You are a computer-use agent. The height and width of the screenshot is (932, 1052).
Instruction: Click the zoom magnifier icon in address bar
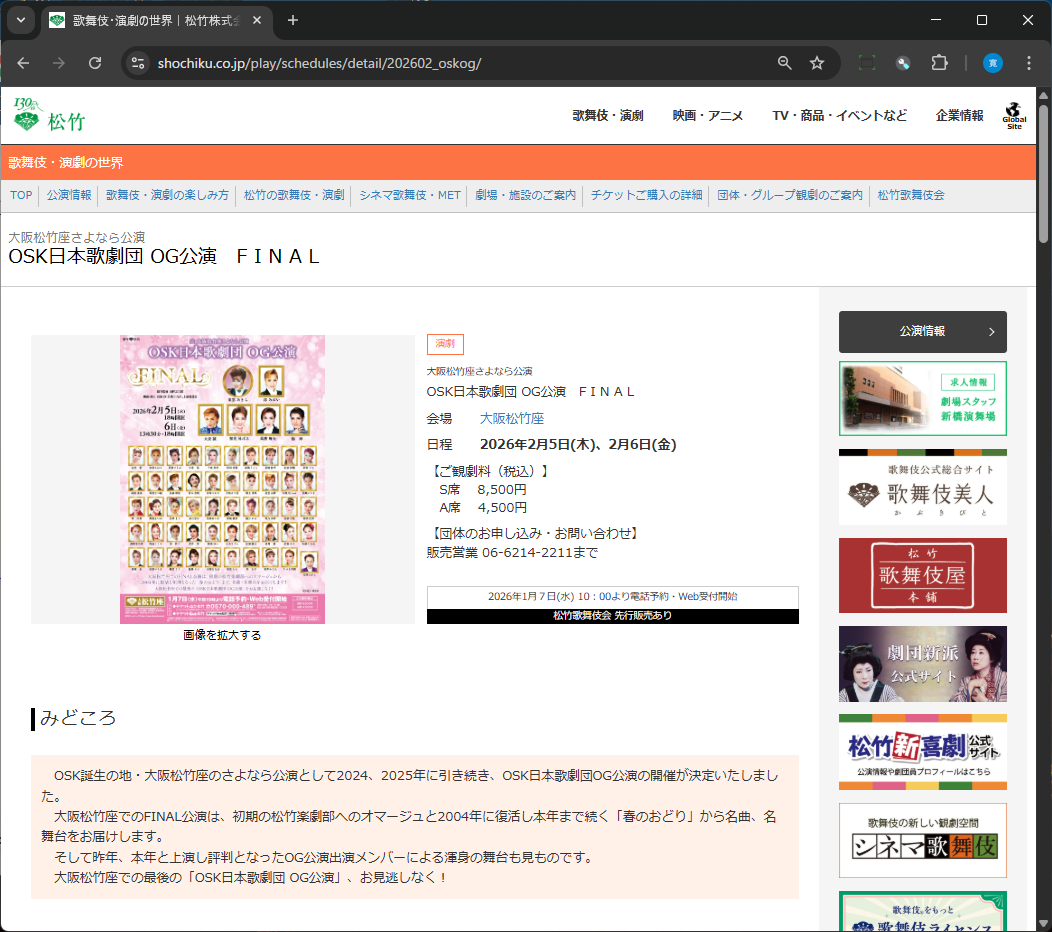[x=785, y=63]
